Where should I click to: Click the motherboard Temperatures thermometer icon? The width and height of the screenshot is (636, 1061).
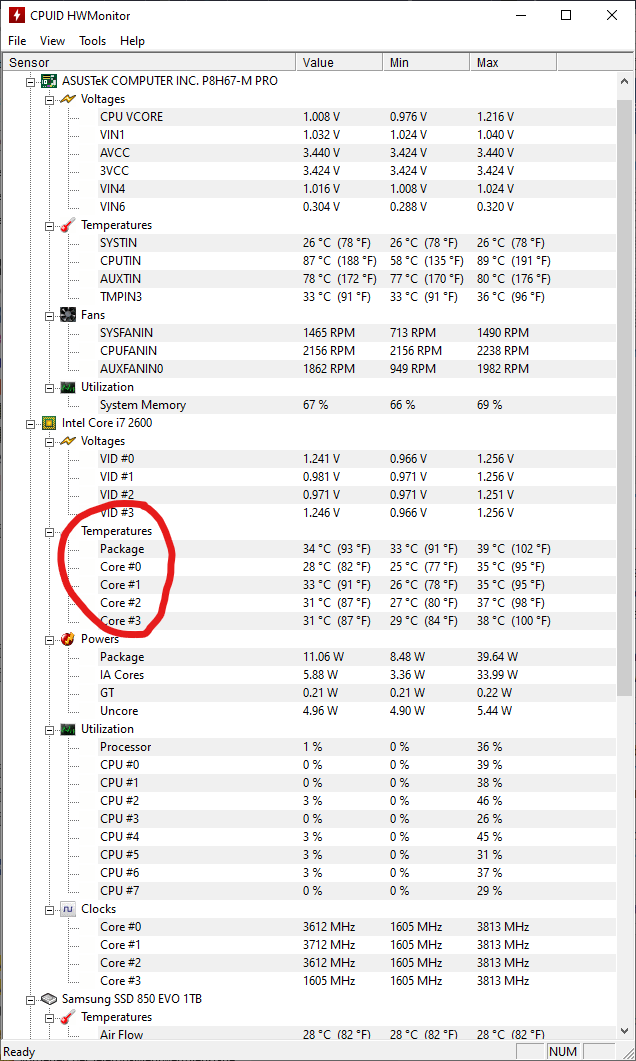[x=68, y=225]
